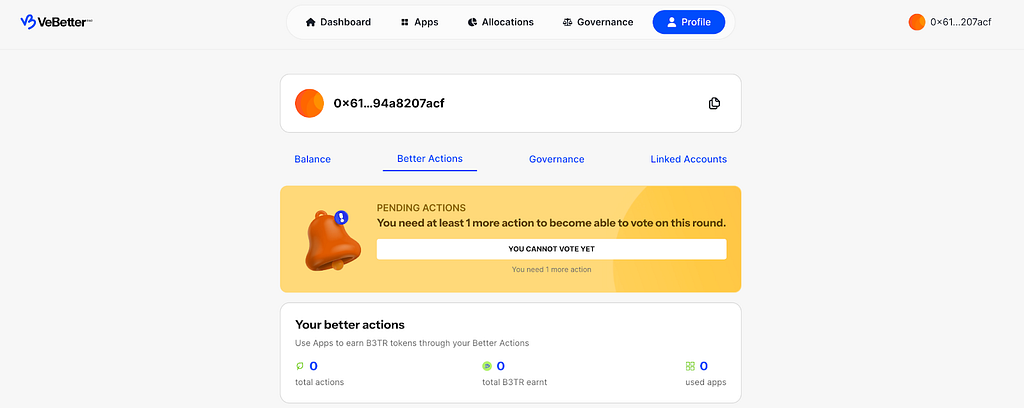The image size is (1024, 408).
Task: Click the Allocations pie chart icon
Action: coord(472,22)
